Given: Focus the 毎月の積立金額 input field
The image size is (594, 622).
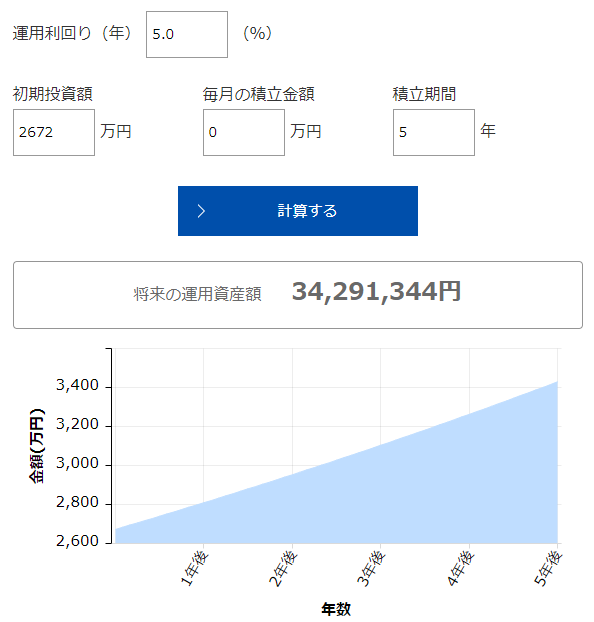Looking at the screenshot, I should pyautogui.click(x=244, y=132).
